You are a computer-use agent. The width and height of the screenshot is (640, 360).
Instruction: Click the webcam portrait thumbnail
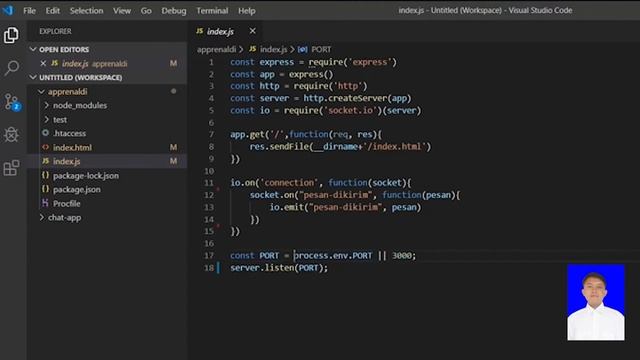(x=596, y=302)
